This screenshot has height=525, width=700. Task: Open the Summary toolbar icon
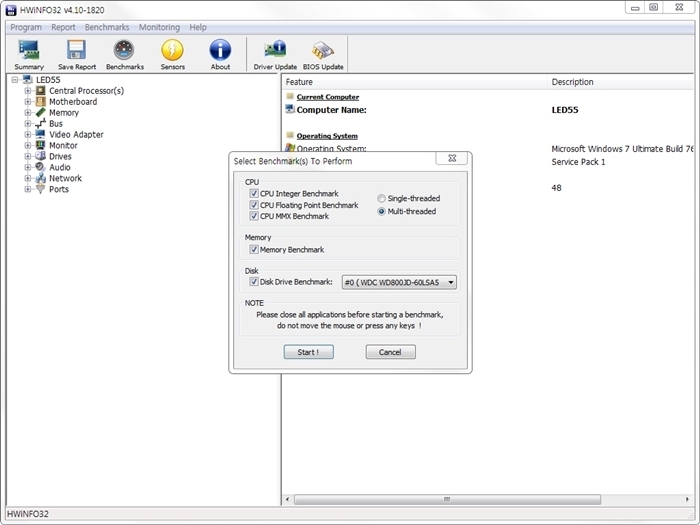pyautogui.click(x=29, y=50)
